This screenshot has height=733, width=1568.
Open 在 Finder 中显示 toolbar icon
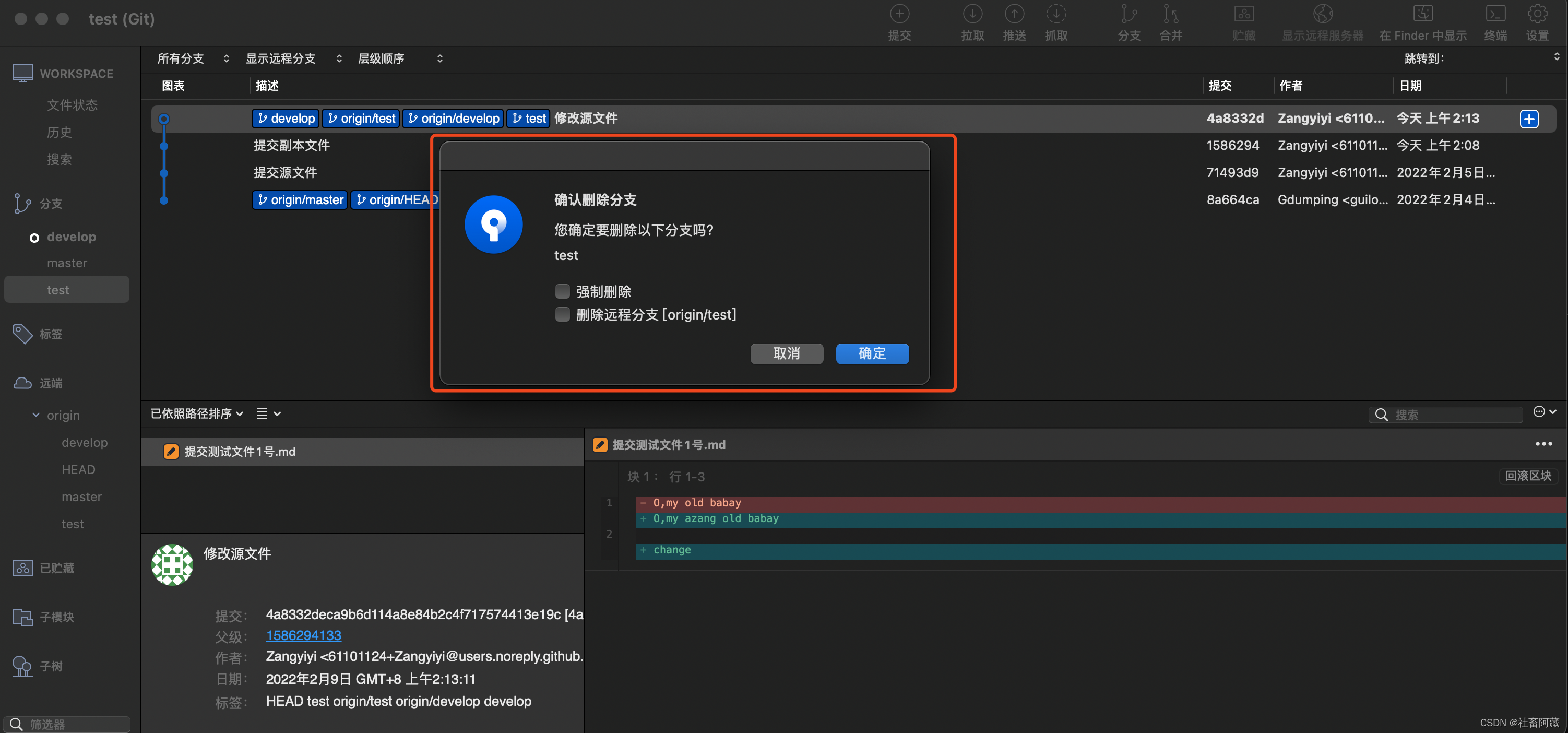click(x=1422, y=15)
